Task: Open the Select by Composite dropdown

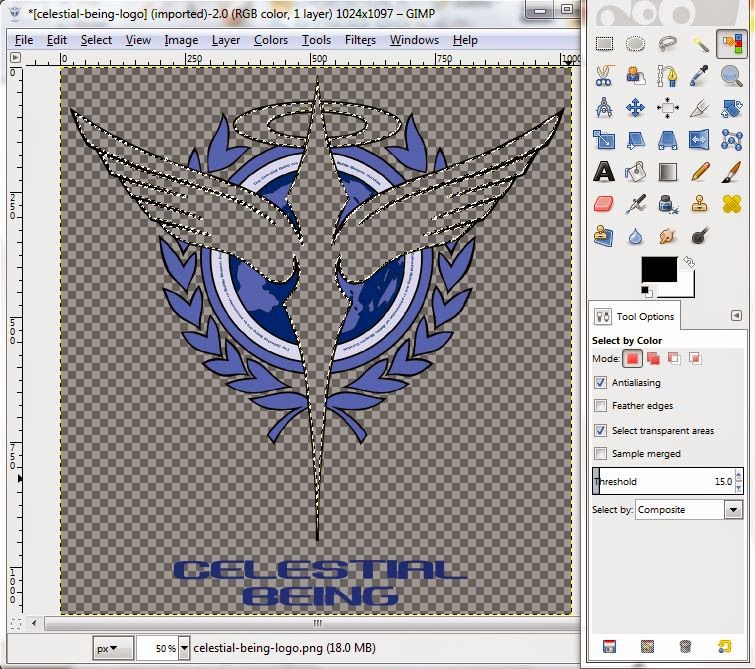Action: point(690,510)
